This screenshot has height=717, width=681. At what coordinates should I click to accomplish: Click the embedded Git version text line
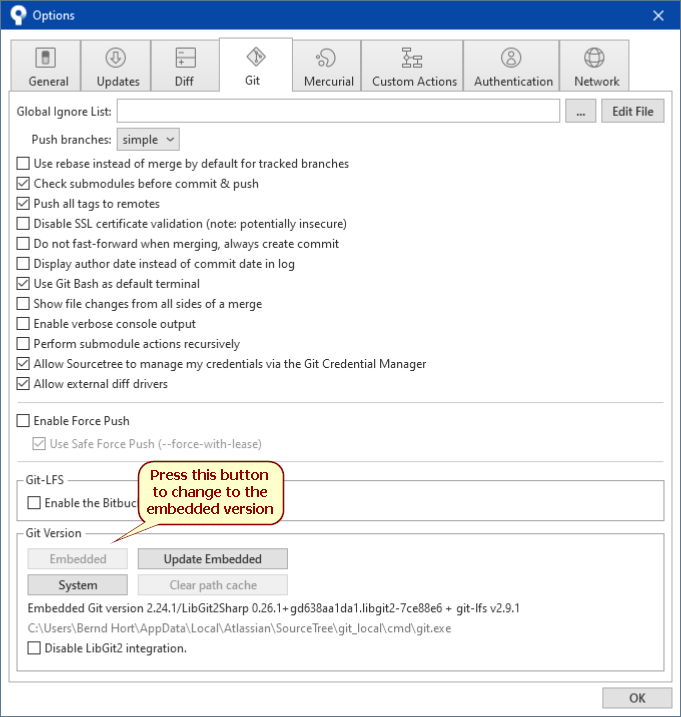click(x=273, y=609)
